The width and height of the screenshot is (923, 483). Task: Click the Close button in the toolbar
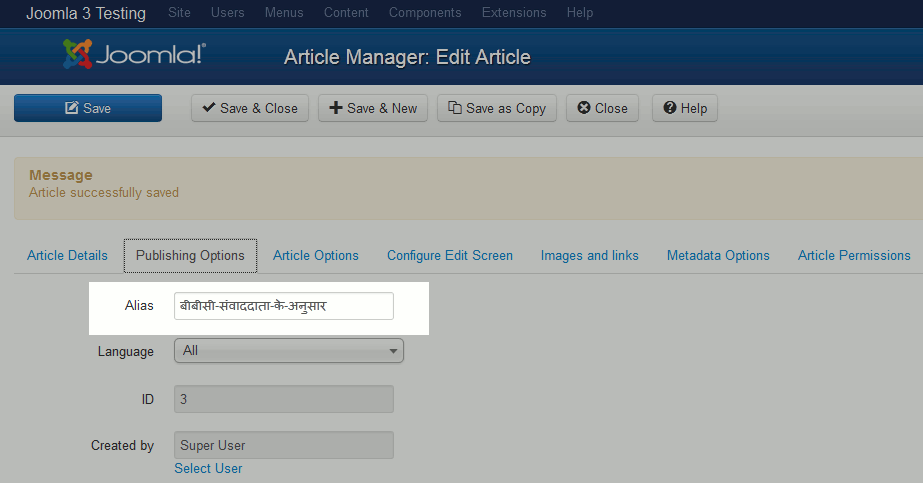(602, 108)
